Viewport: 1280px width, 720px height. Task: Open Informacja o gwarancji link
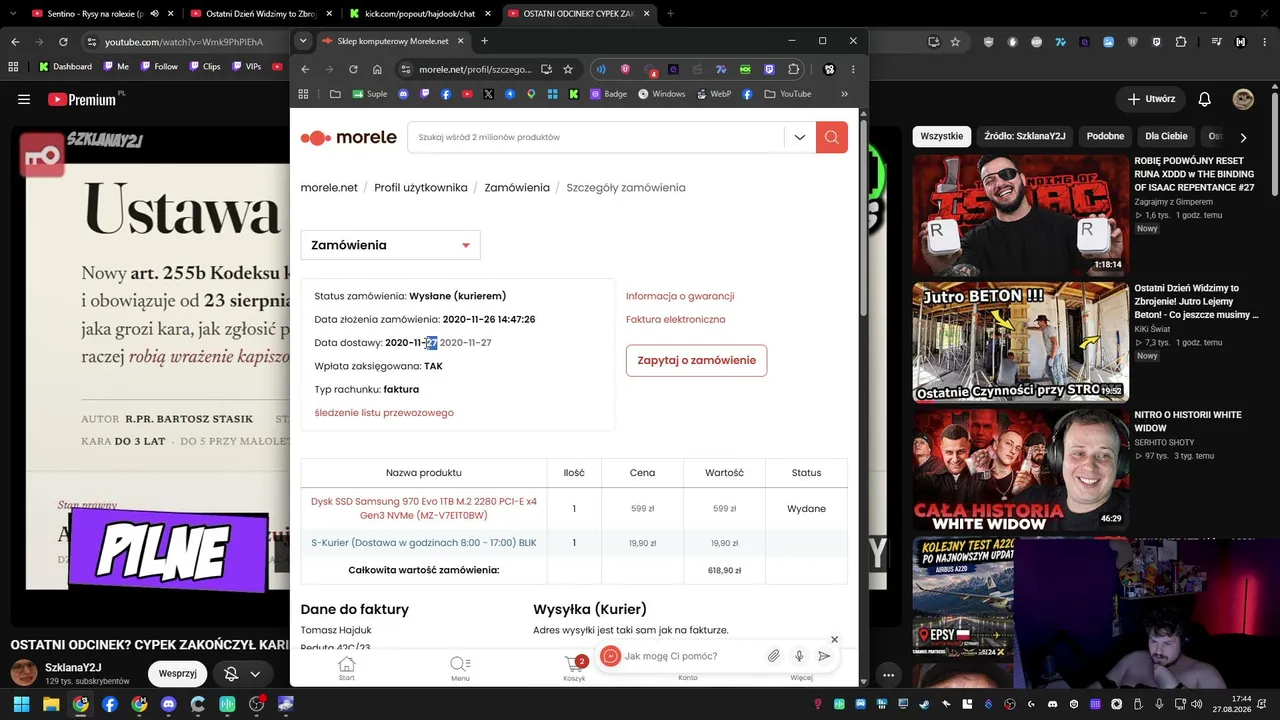[680, 296]
